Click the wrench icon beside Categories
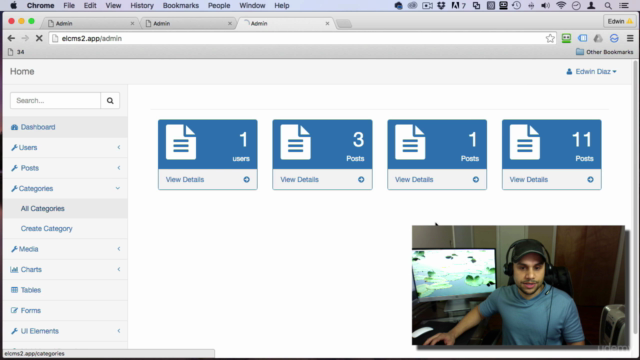 (x=14, y=189)
